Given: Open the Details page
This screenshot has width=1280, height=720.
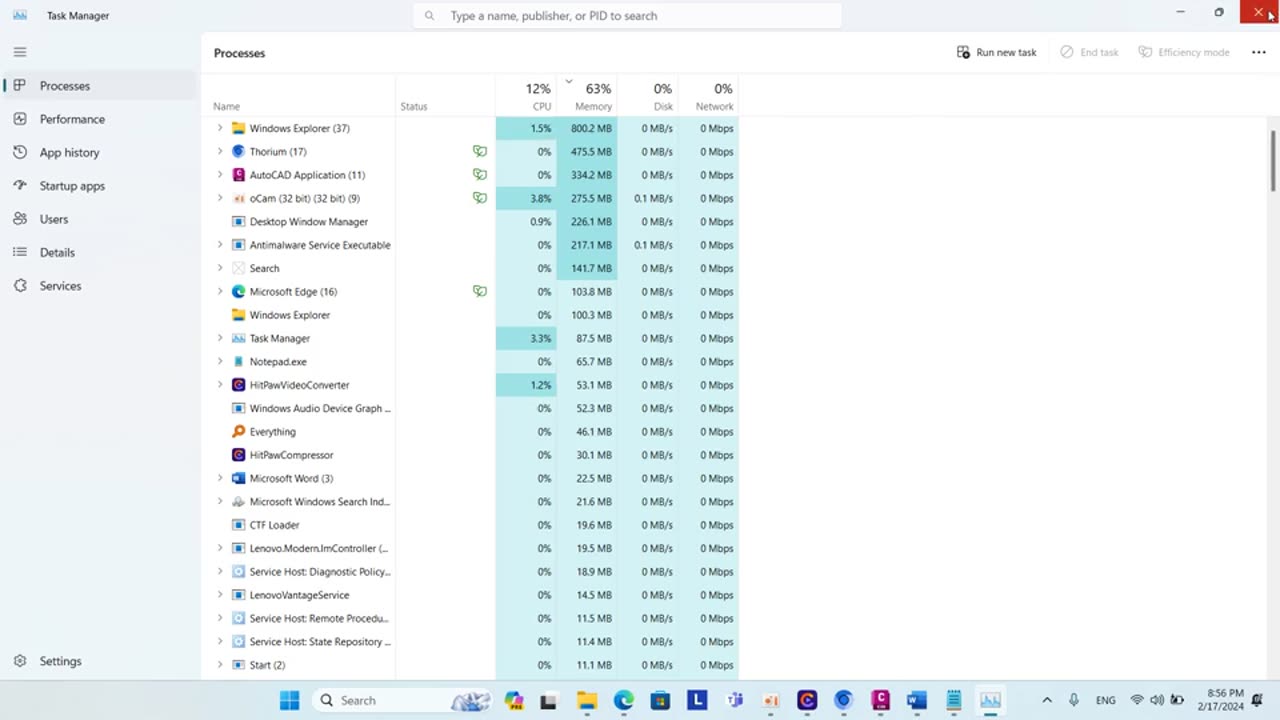Looking at the screenshot, I should (x=100, y=252).
